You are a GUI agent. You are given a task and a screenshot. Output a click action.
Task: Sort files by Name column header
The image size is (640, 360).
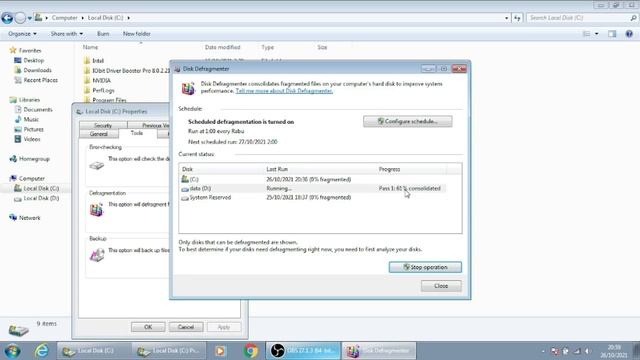point(90,47)
